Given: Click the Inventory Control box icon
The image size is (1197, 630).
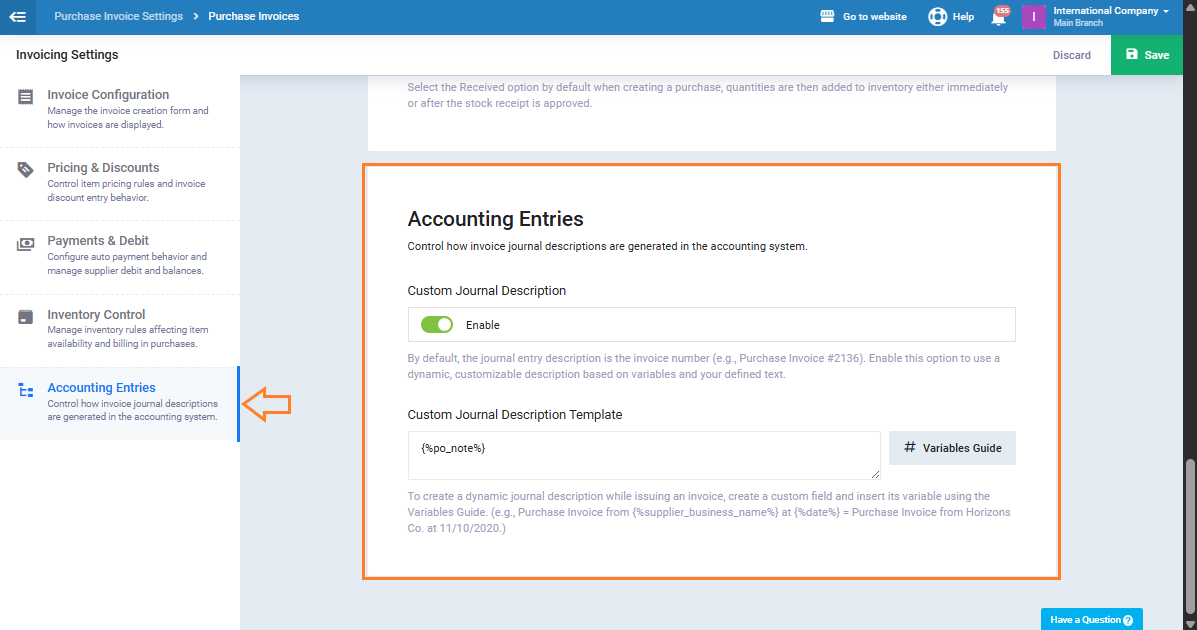Looking at the screenshot, I should 26,317.
